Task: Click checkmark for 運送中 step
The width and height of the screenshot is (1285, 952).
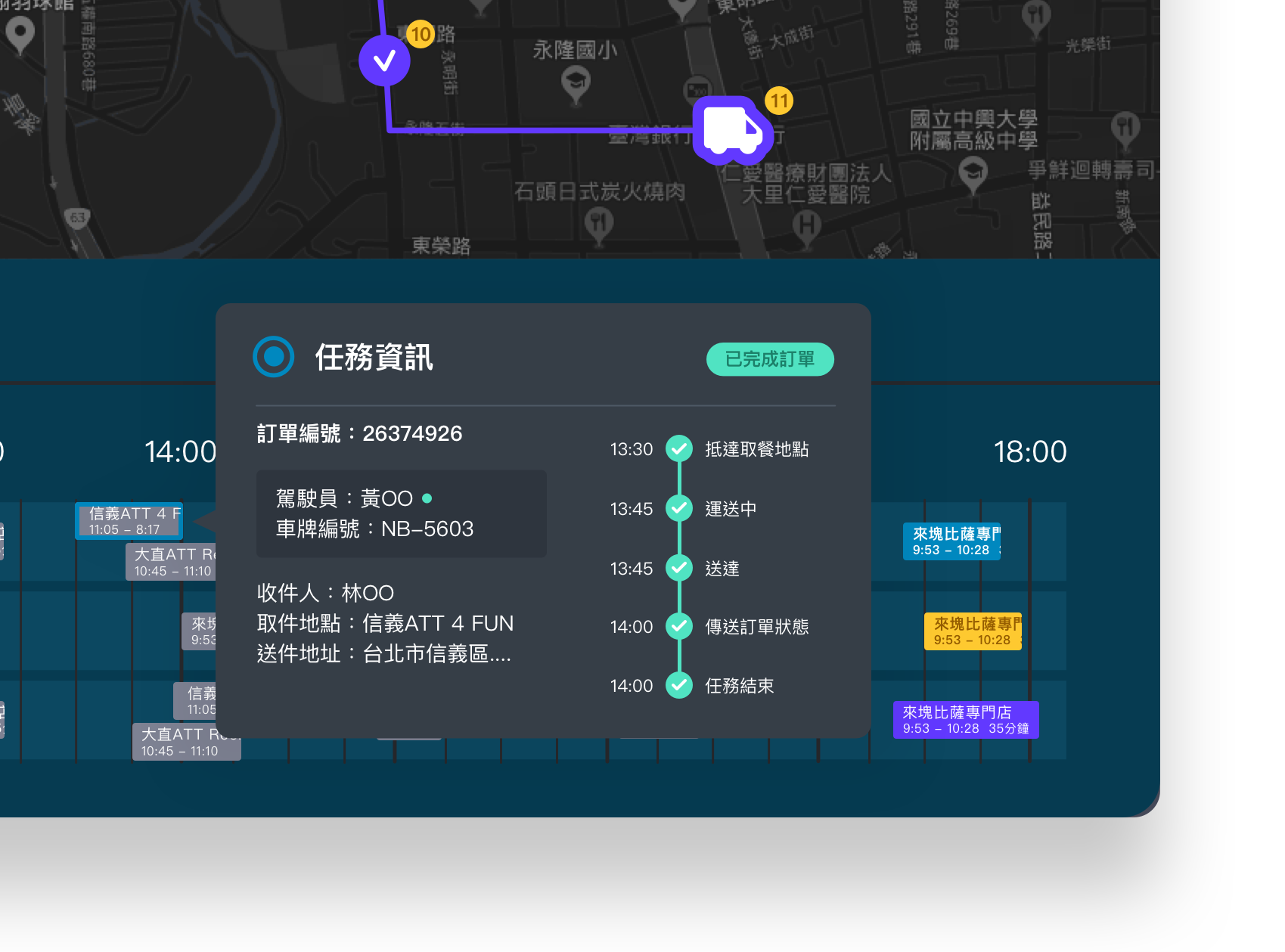Action: point(679,508)
